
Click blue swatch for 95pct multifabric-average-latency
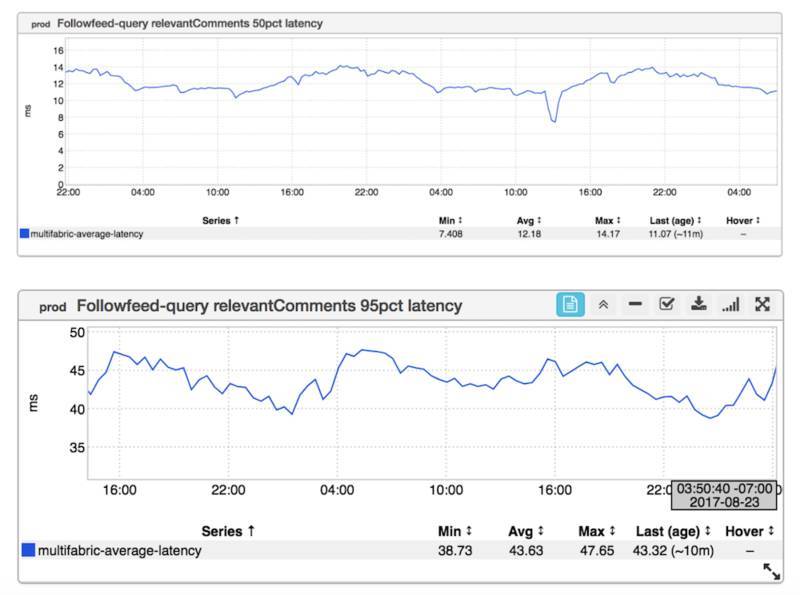tap(28, 550)
